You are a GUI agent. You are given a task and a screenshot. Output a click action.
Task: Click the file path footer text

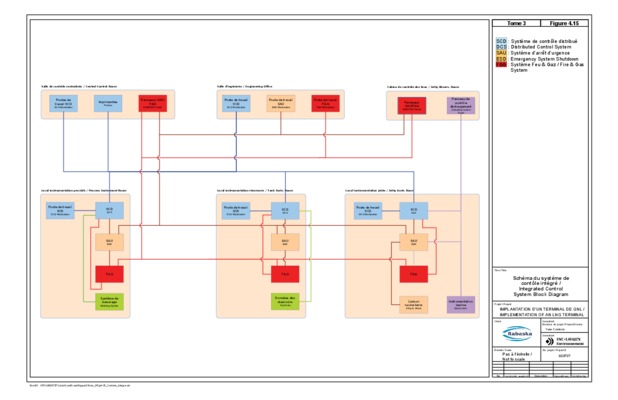click(80, 385)
